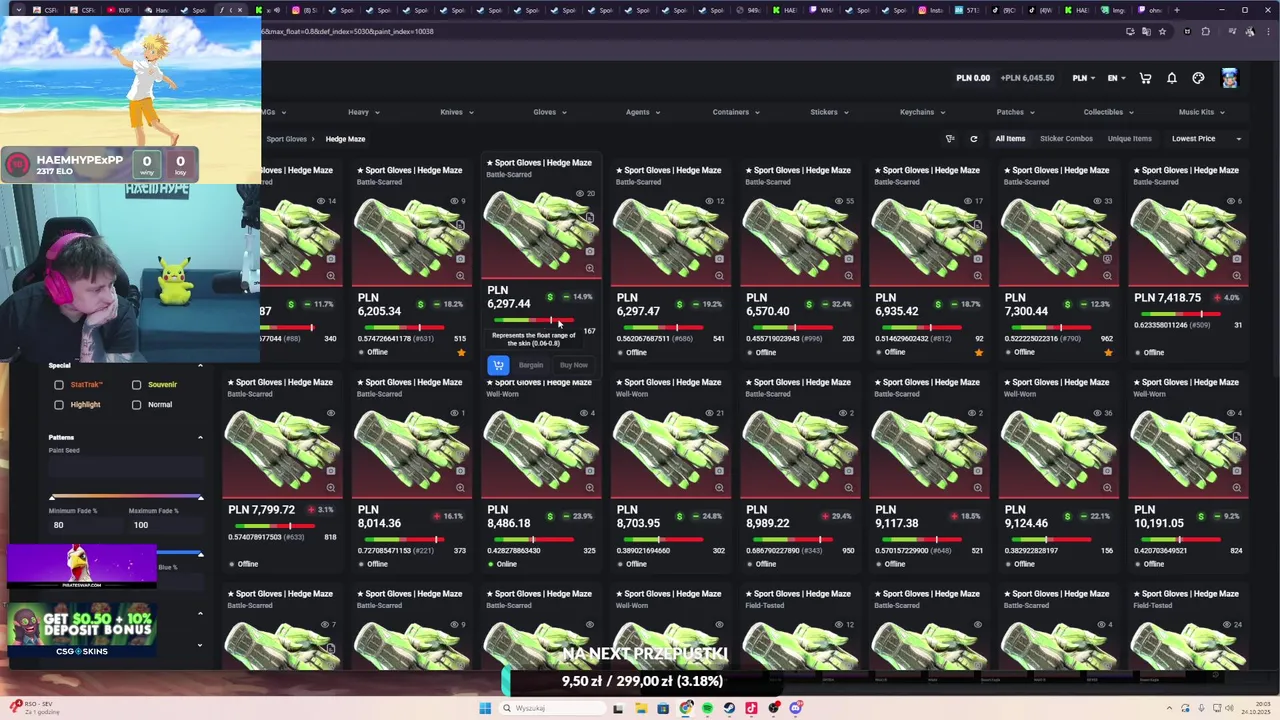Open Spotify in the Windows taskbar
This screenshot has width=1280, height=720.
[707, 708]
